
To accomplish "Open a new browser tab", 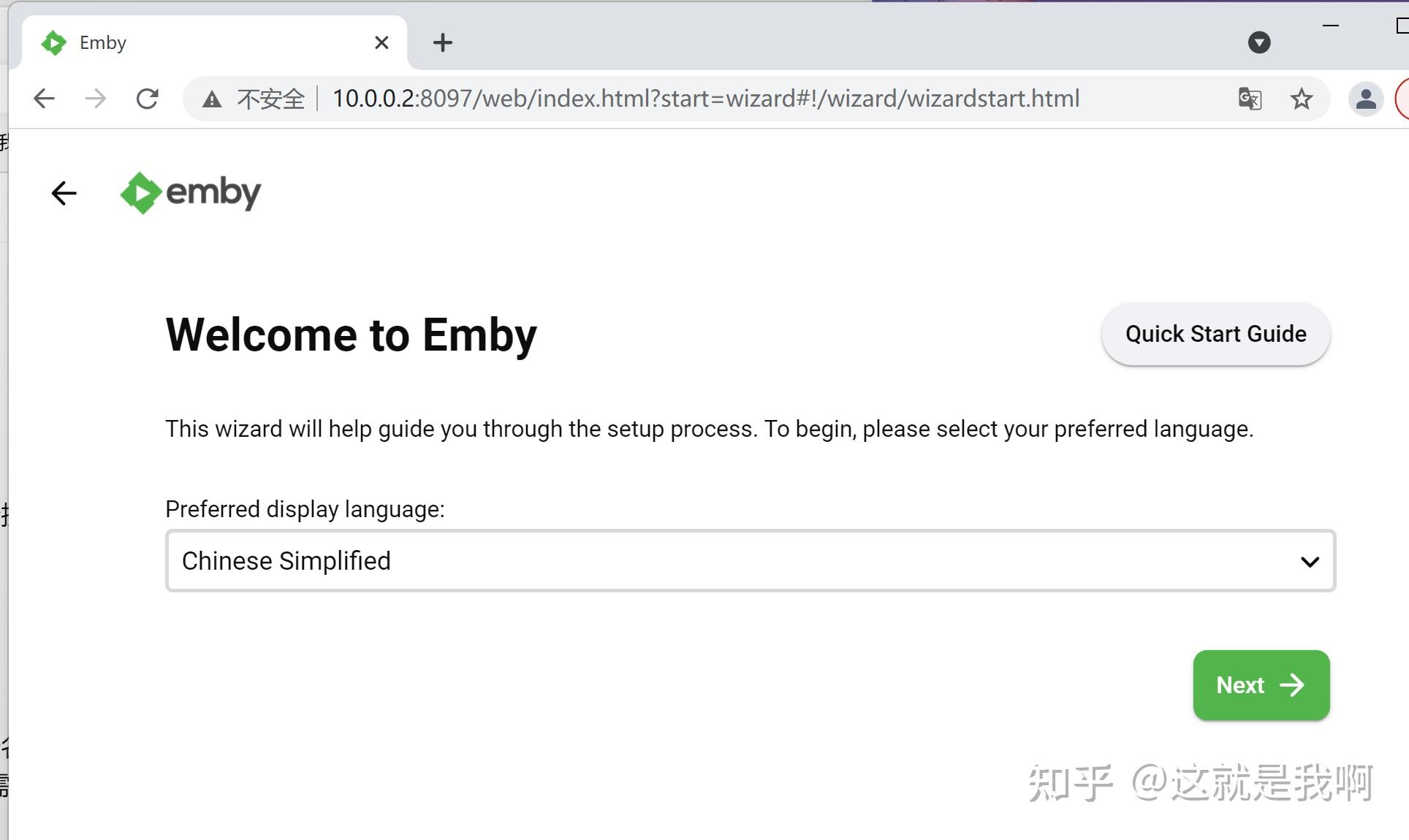I will (441, 42).
